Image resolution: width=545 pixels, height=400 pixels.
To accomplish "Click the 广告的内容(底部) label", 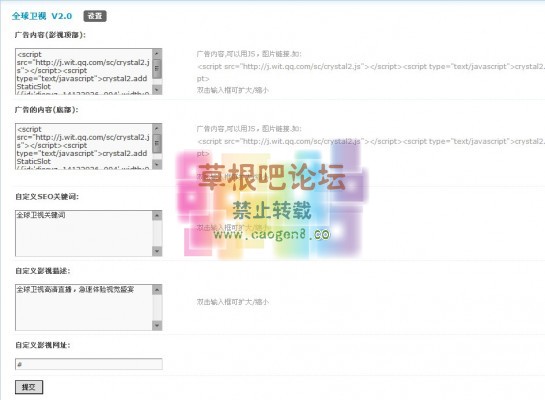I will (x=47, y=110).
